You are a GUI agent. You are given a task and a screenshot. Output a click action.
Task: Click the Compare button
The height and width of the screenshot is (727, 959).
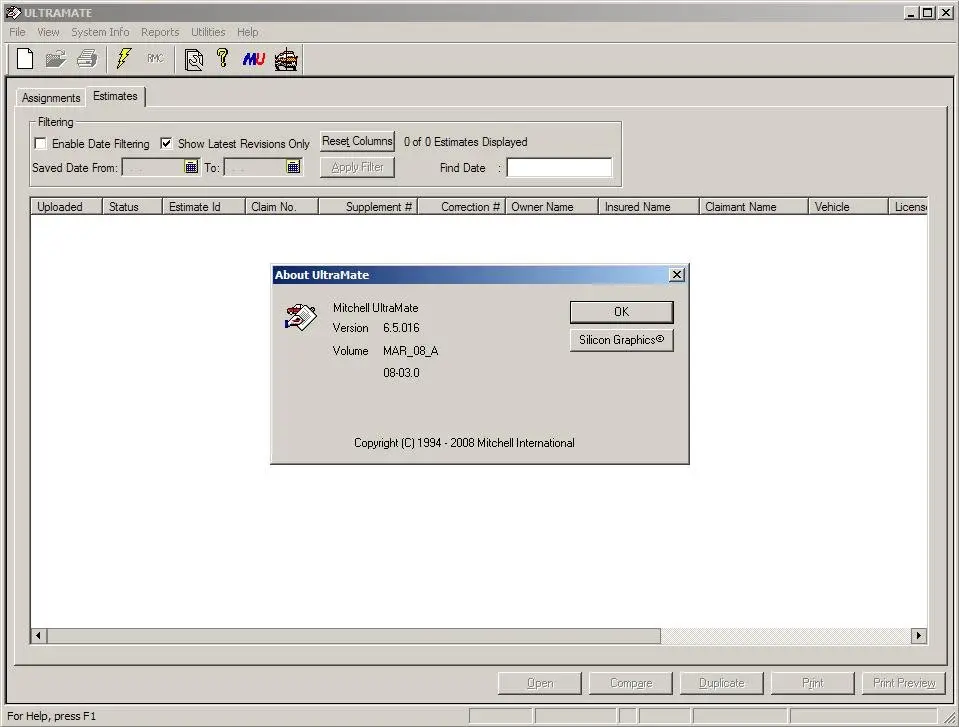(631, 683)
